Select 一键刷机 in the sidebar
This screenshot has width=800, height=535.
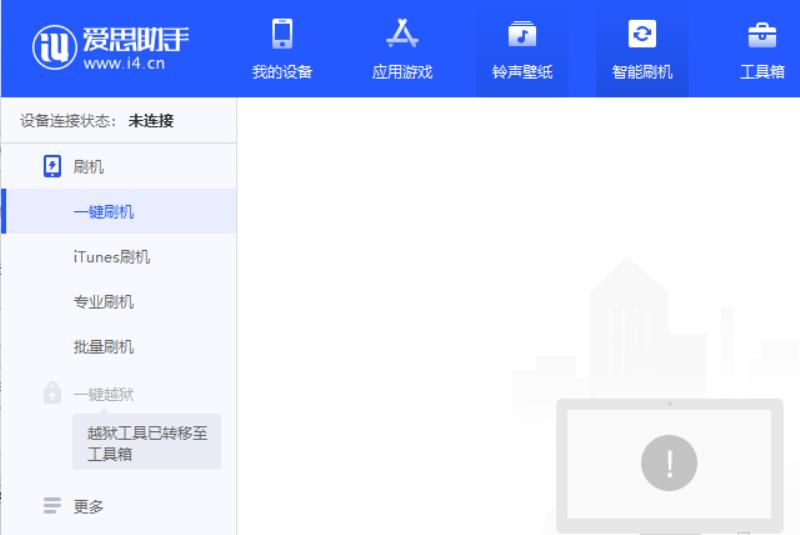pos(118,211)
